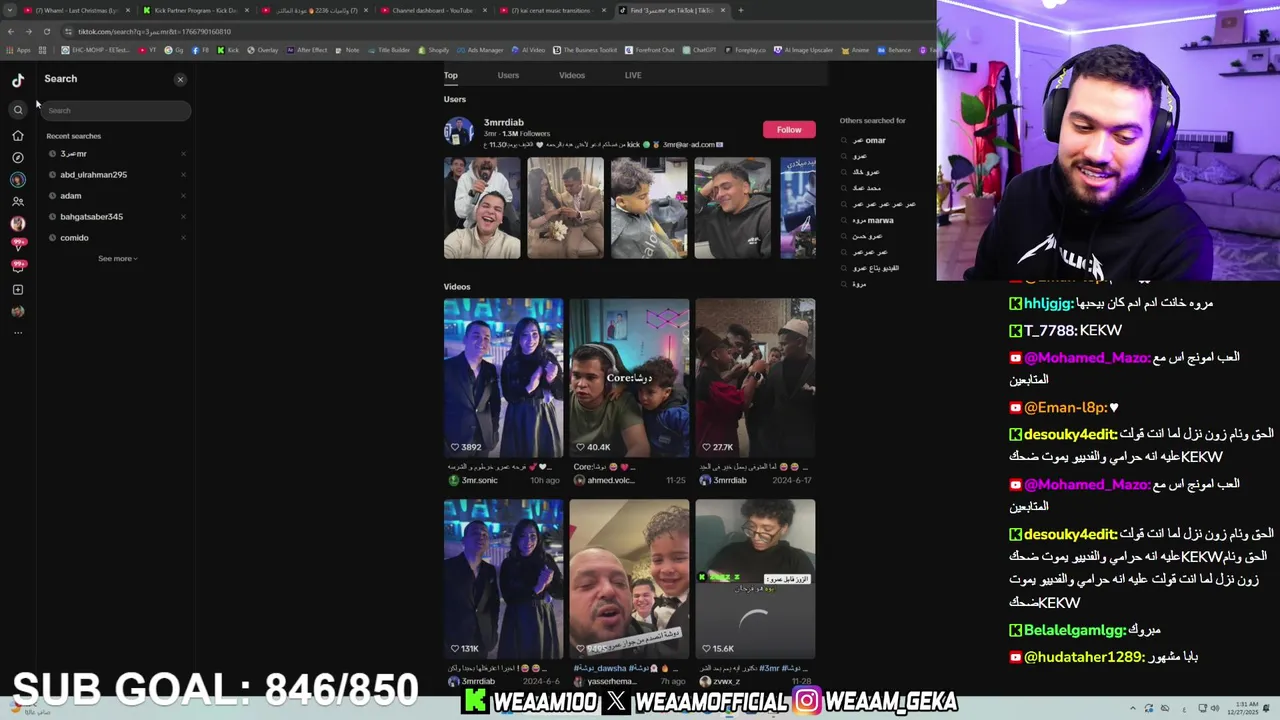Close the Search panel with the X button
The height and width of the screenshot is (720, 1280).
coord(180,79)
